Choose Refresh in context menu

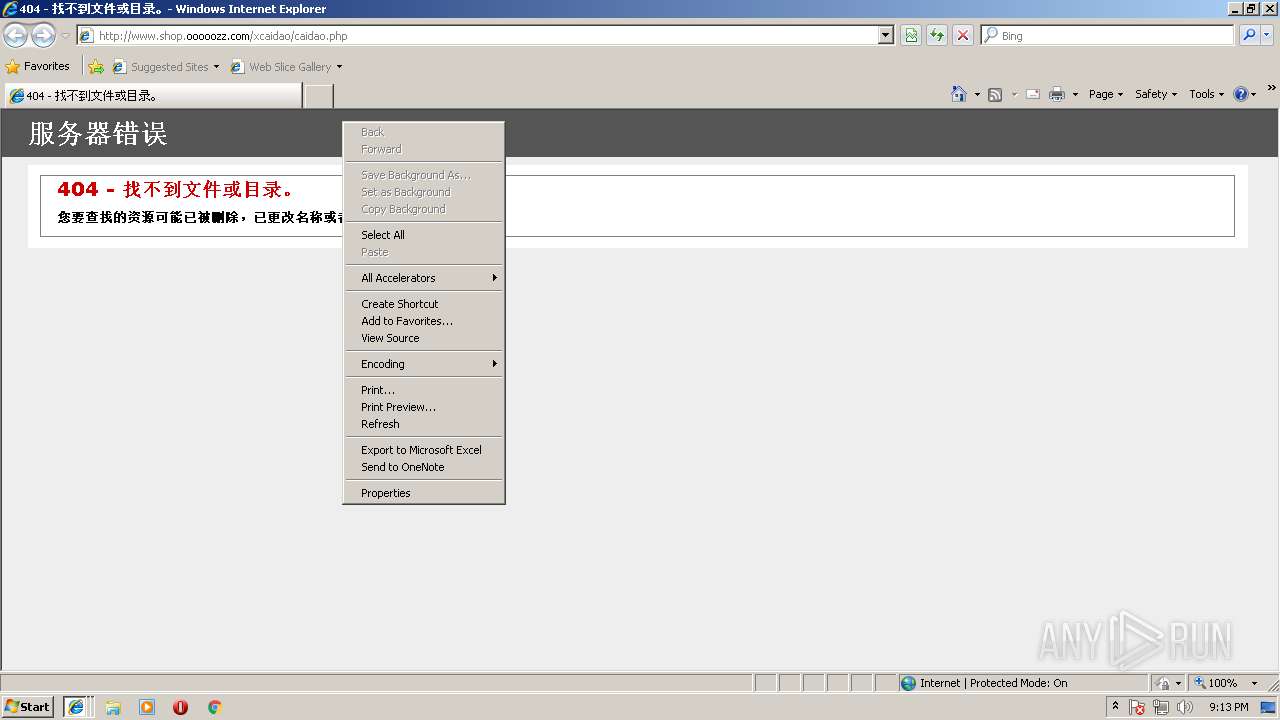point(423,424)
